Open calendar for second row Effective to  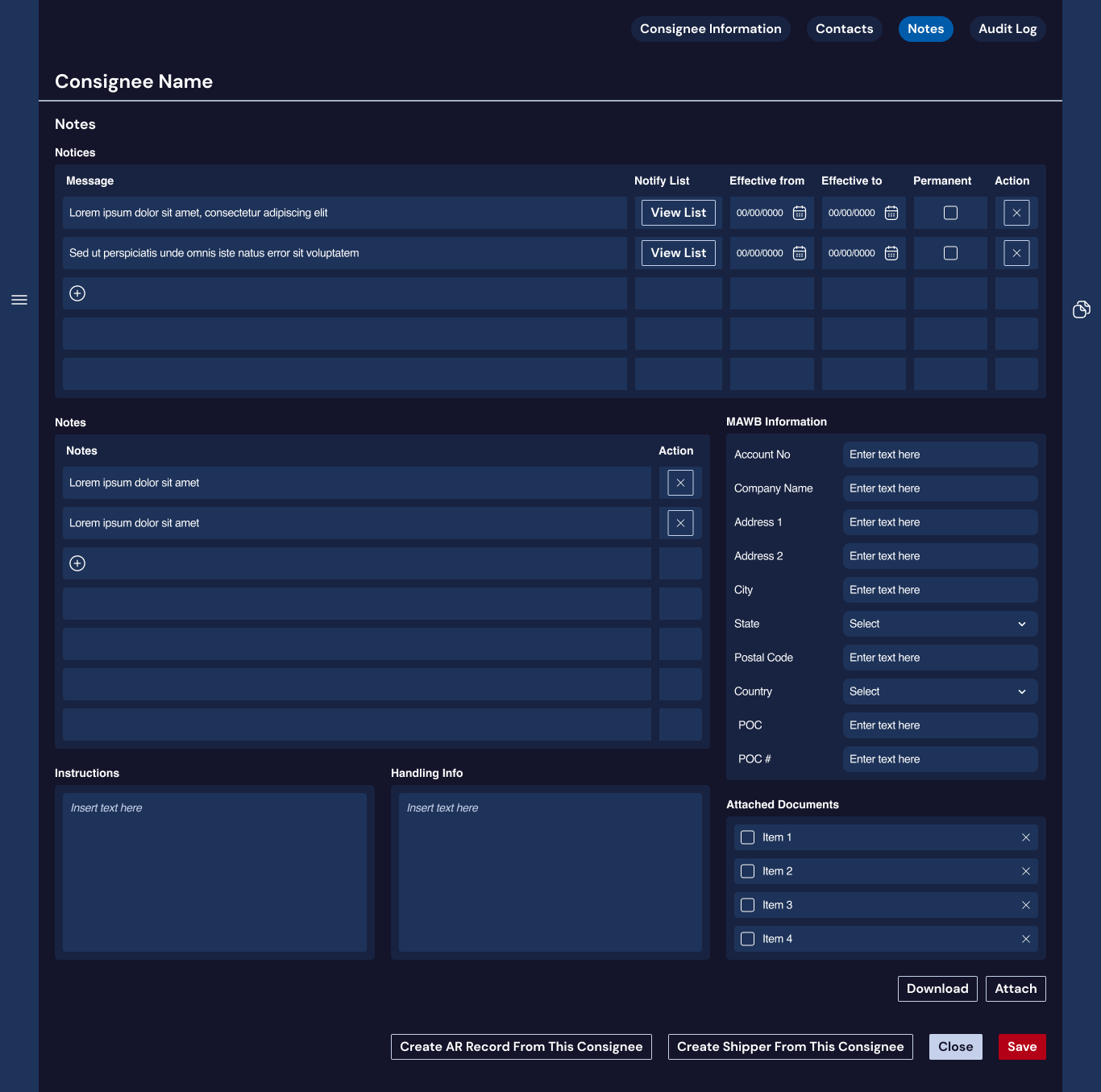pyautogui.click(x=891, y=253)
